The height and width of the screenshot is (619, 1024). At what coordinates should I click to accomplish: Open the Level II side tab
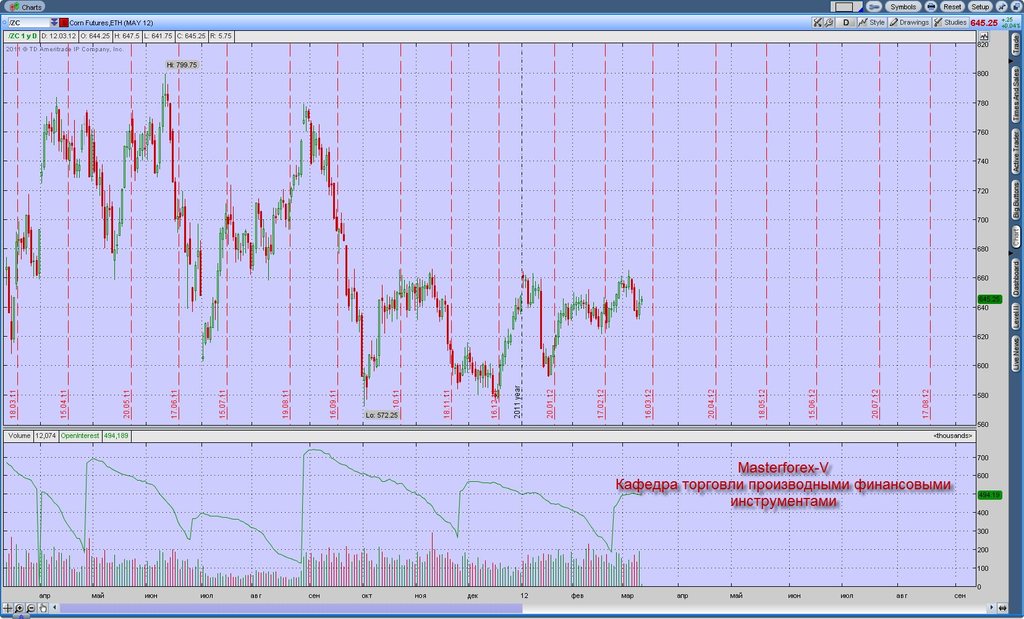(x=1016, y=316)
